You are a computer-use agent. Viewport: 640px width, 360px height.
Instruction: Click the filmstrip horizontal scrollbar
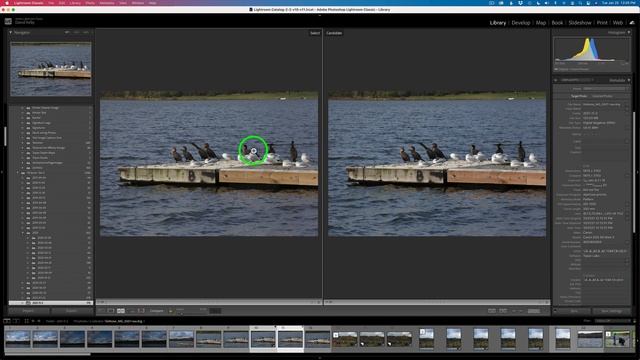[47, 354]
